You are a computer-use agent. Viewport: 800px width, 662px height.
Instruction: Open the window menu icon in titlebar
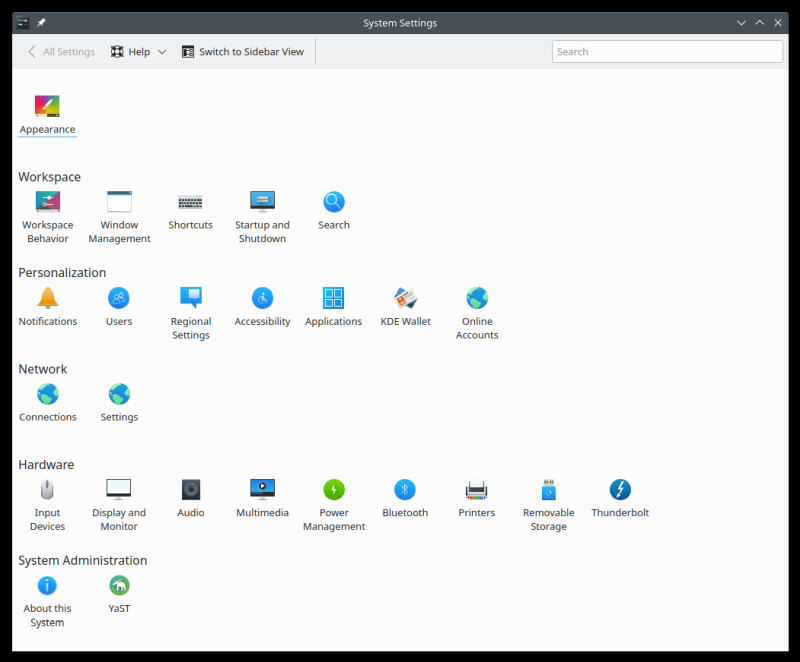point(22,22)
